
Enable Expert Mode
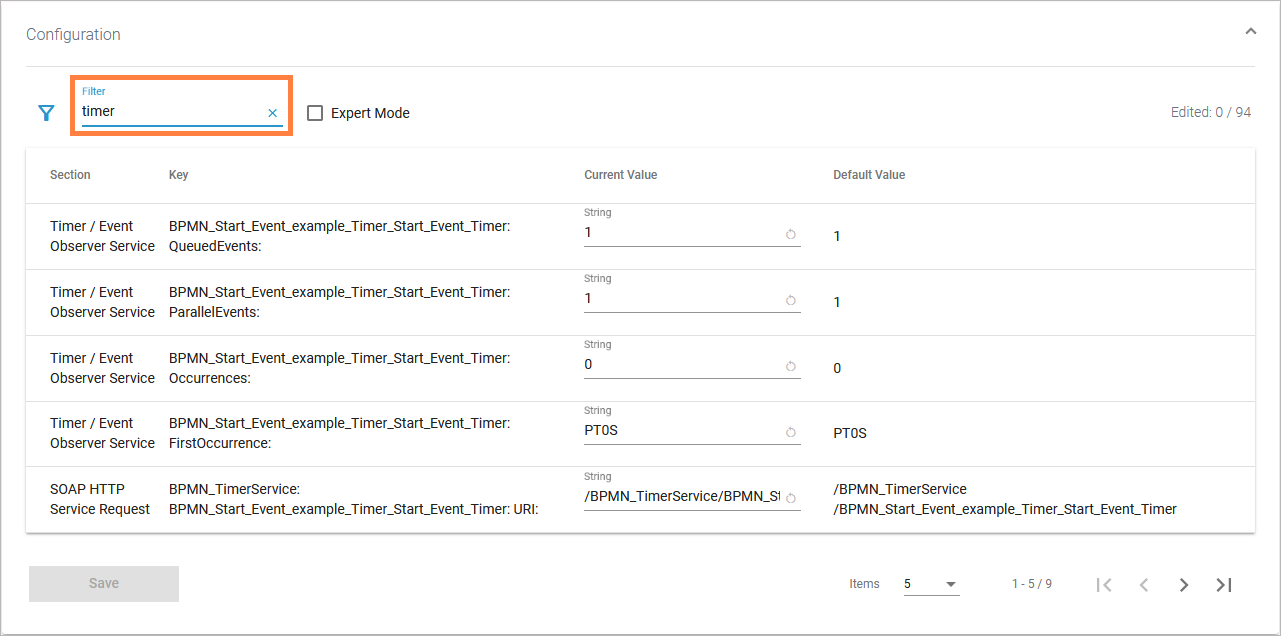[x=315, y=112]
